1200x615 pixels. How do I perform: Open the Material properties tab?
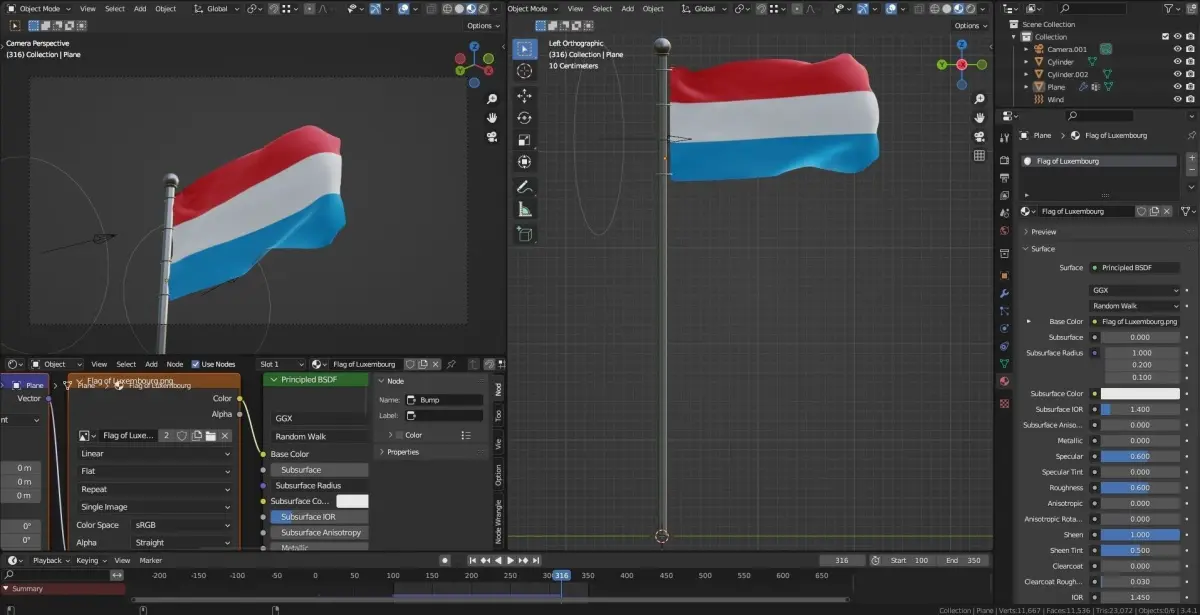(1004, 381)
